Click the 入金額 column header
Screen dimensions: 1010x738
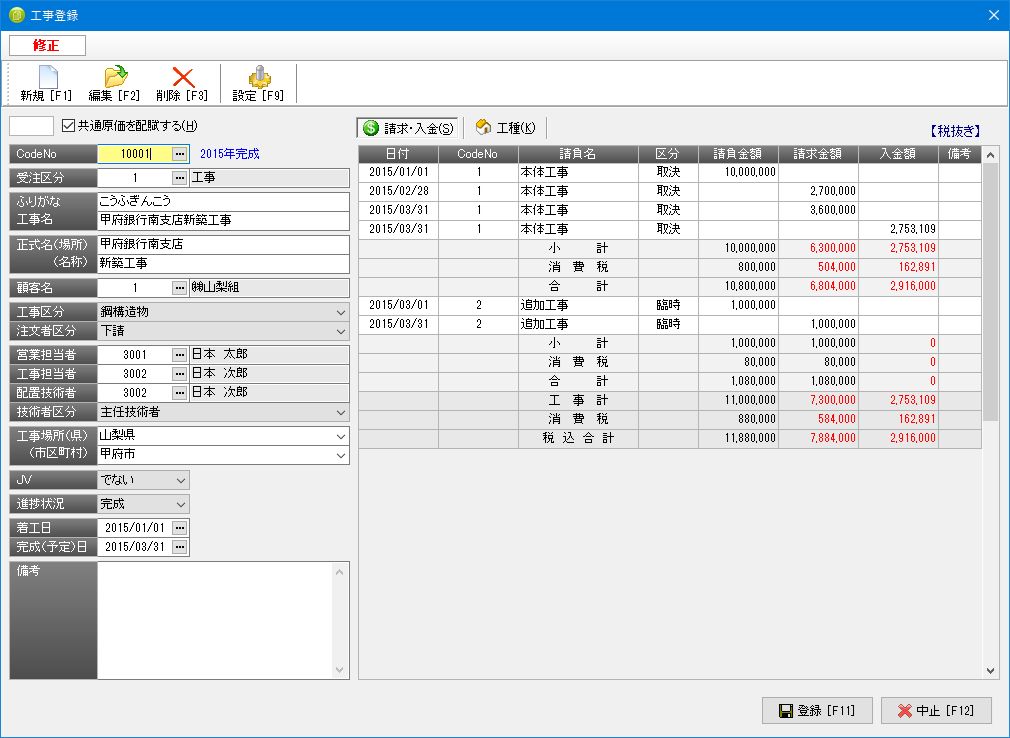point(898,154)
